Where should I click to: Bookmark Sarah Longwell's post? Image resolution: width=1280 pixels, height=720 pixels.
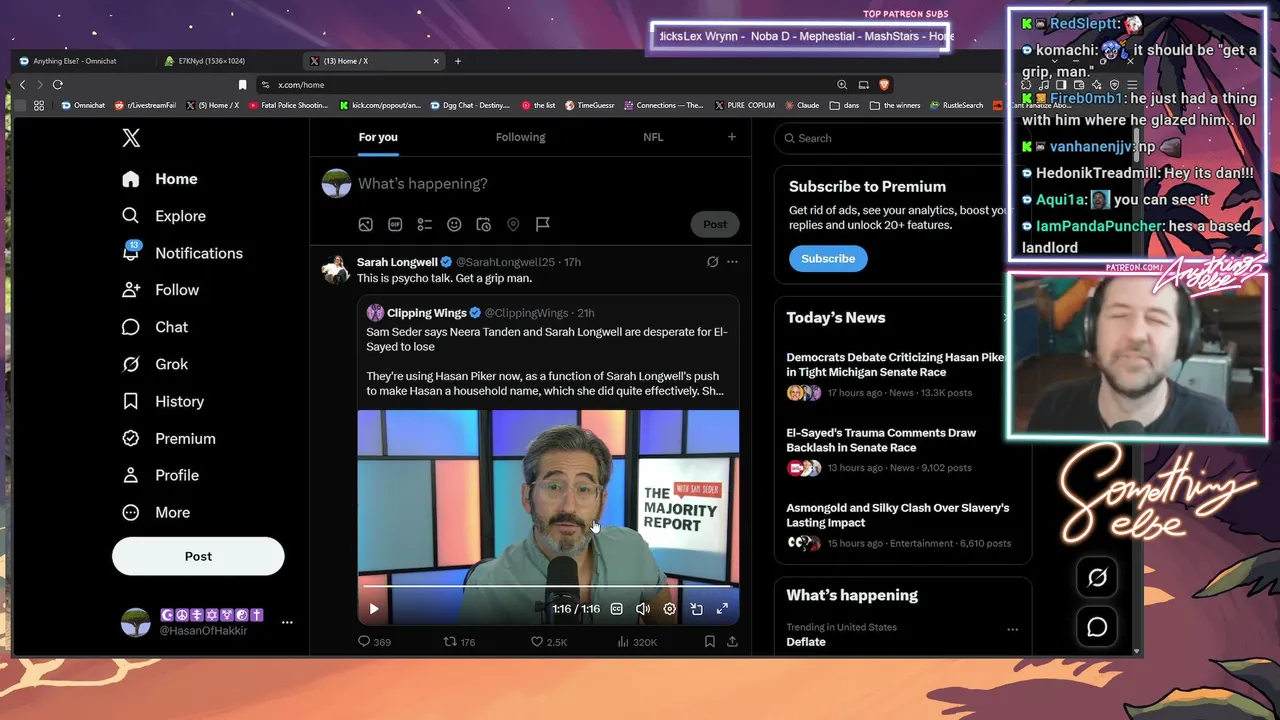click(x=709, y=641)
